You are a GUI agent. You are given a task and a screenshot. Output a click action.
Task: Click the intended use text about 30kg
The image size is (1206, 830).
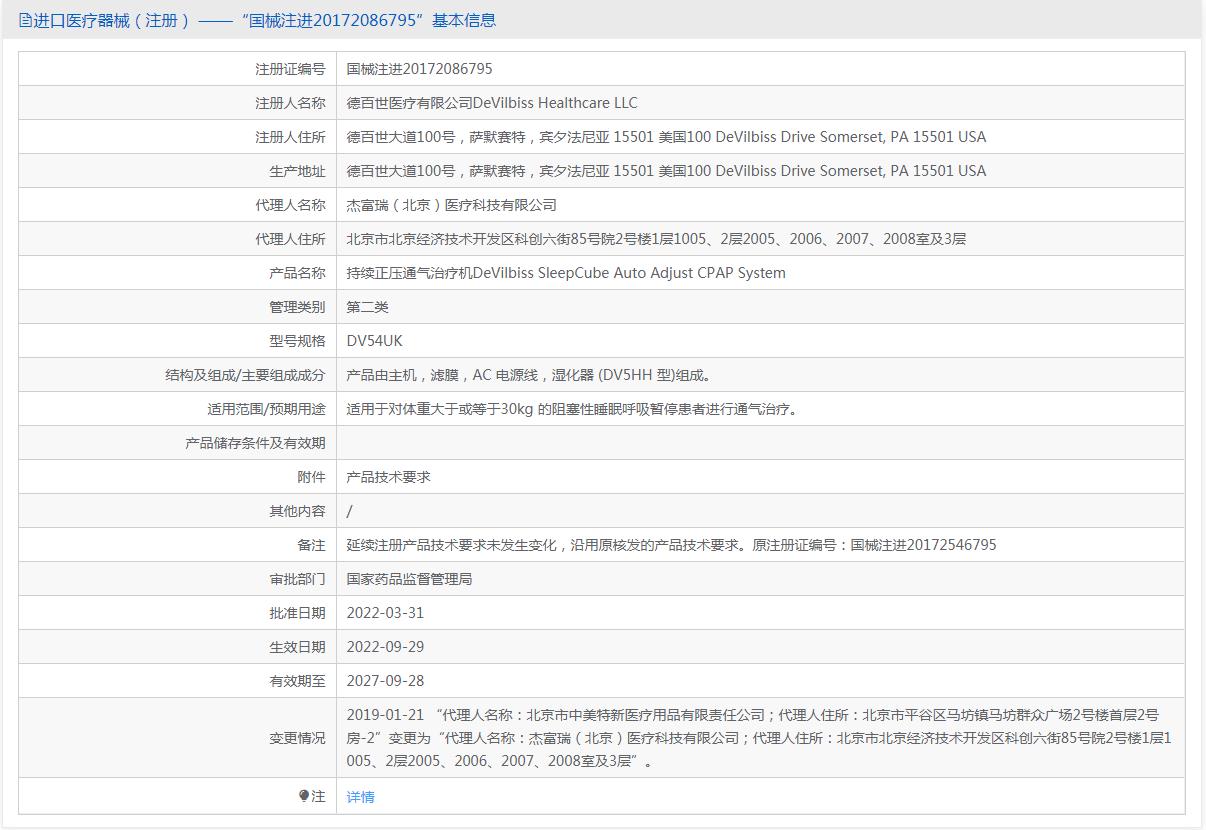tap(574, 409)
